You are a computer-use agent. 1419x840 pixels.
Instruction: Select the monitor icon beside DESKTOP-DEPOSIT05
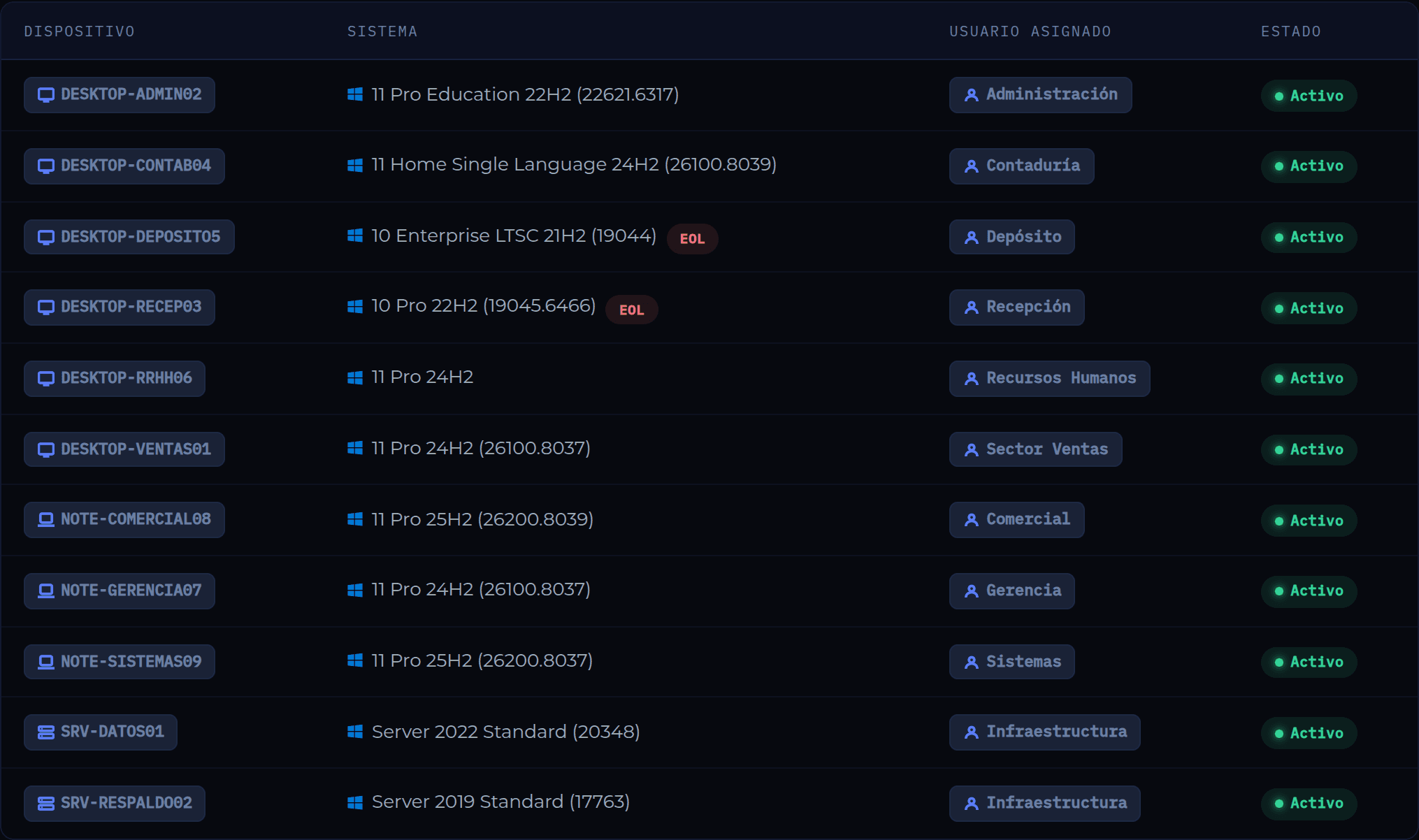click(x=46, y=238)
